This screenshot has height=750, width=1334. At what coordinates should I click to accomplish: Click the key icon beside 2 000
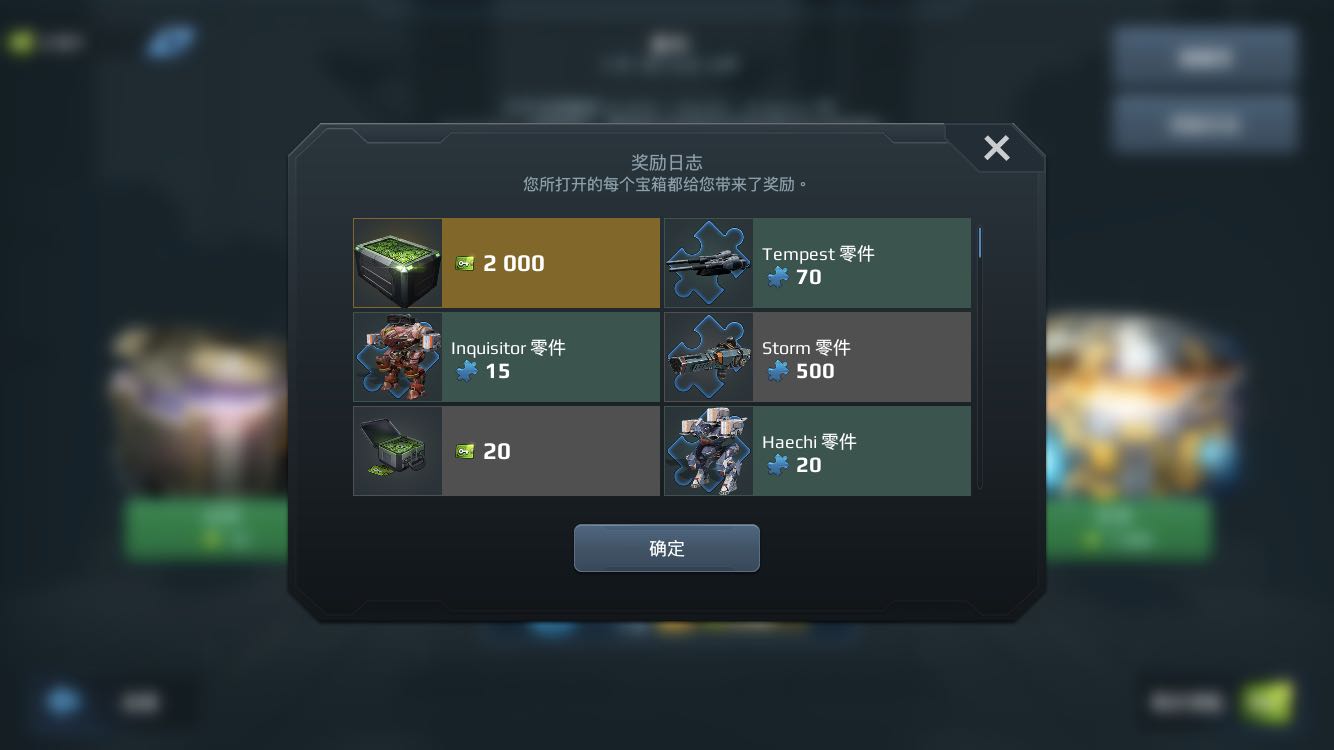[x=465, y=263]
